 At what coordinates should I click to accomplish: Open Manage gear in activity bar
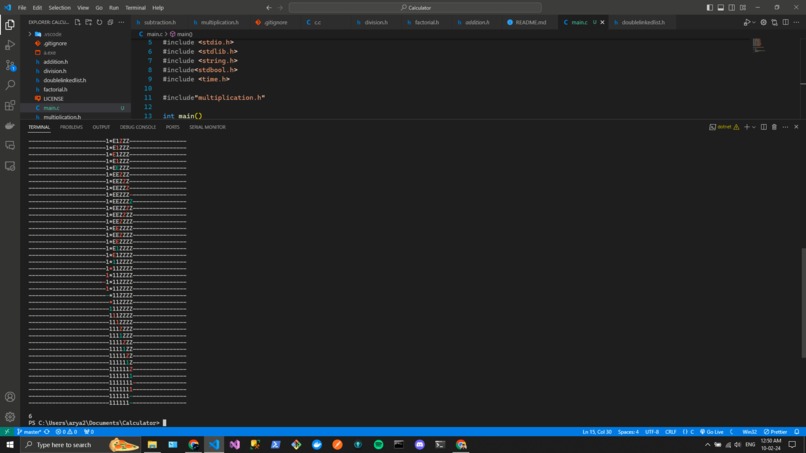click(x=10, y=417)
